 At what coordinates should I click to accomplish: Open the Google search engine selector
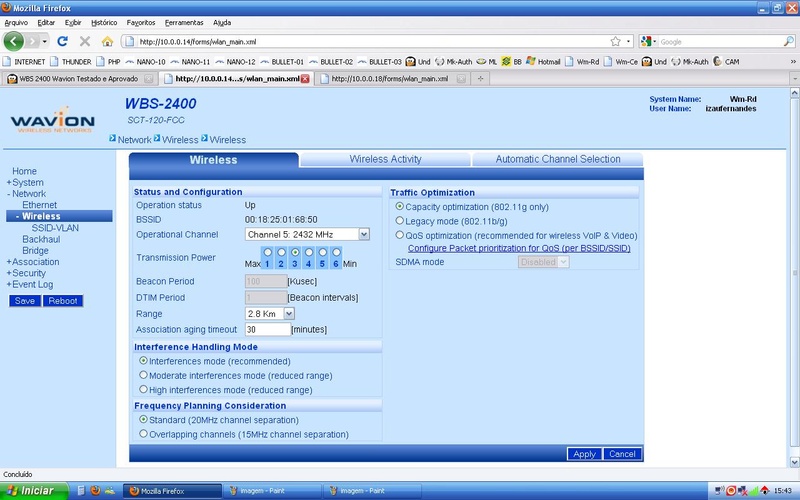point(648,41)
